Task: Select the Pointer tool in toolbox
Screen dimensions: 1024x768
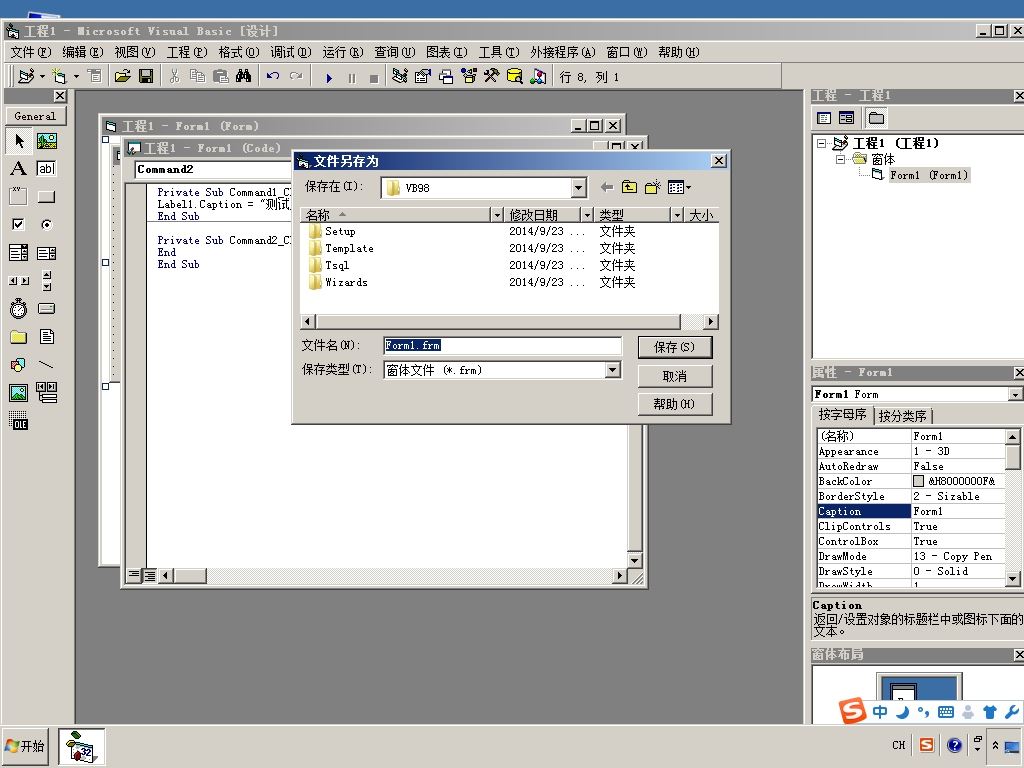Action: tap(19, 140)
